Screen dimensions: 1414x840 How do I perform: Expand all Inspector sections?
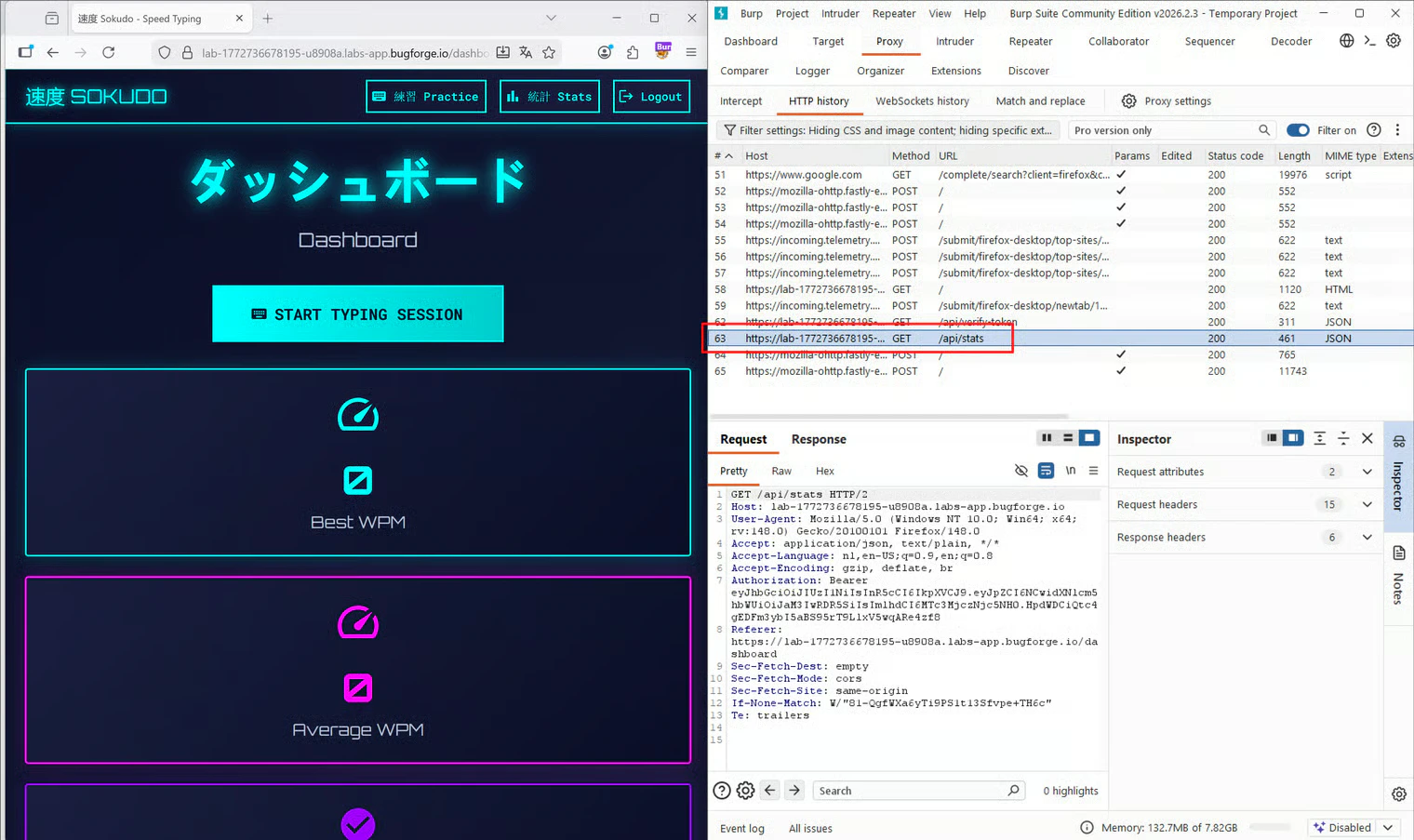[1320, 438]
